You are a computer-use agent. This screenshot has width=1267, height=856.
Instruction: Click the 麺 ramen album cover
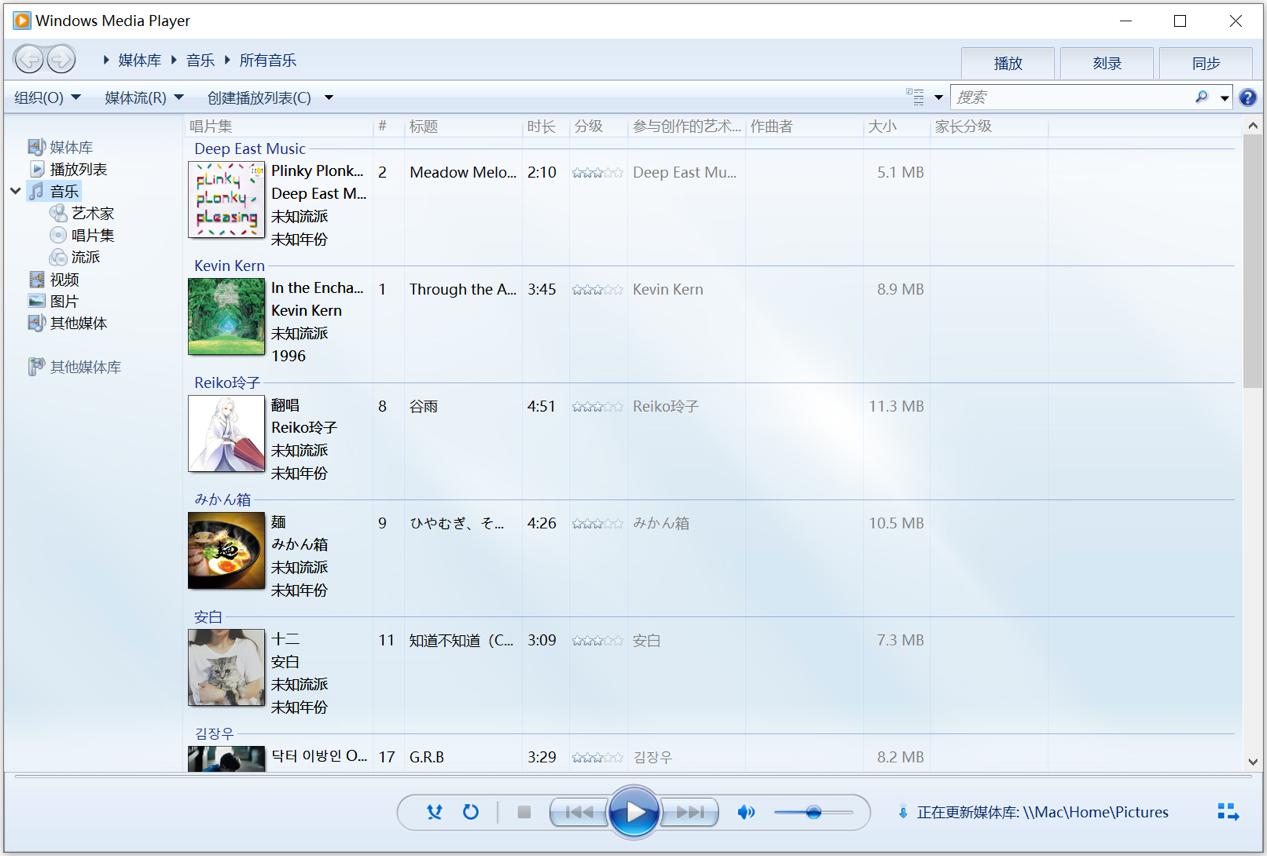coord(227,551)
